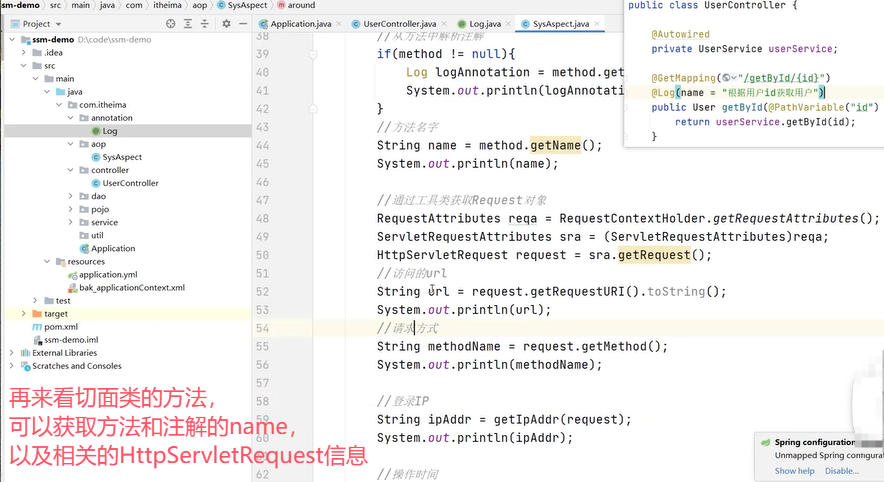
Task: Click the locate-file target icon in Project panel
Action: pos(171,24)
